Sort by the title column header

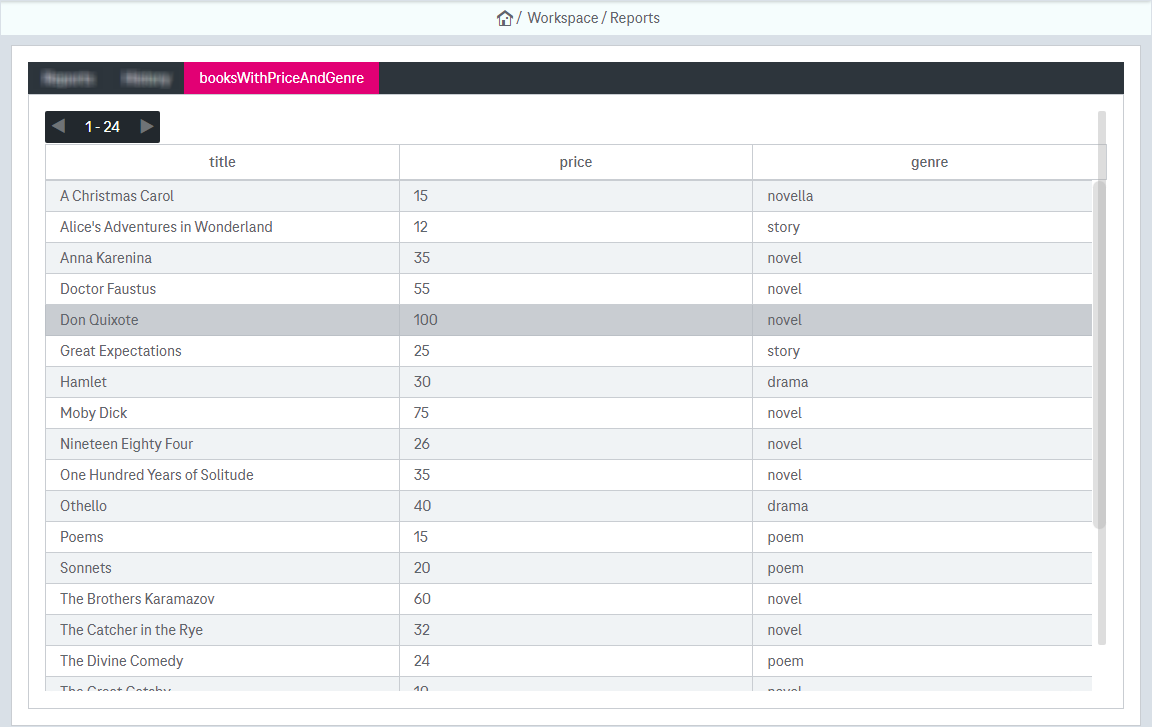222,162
